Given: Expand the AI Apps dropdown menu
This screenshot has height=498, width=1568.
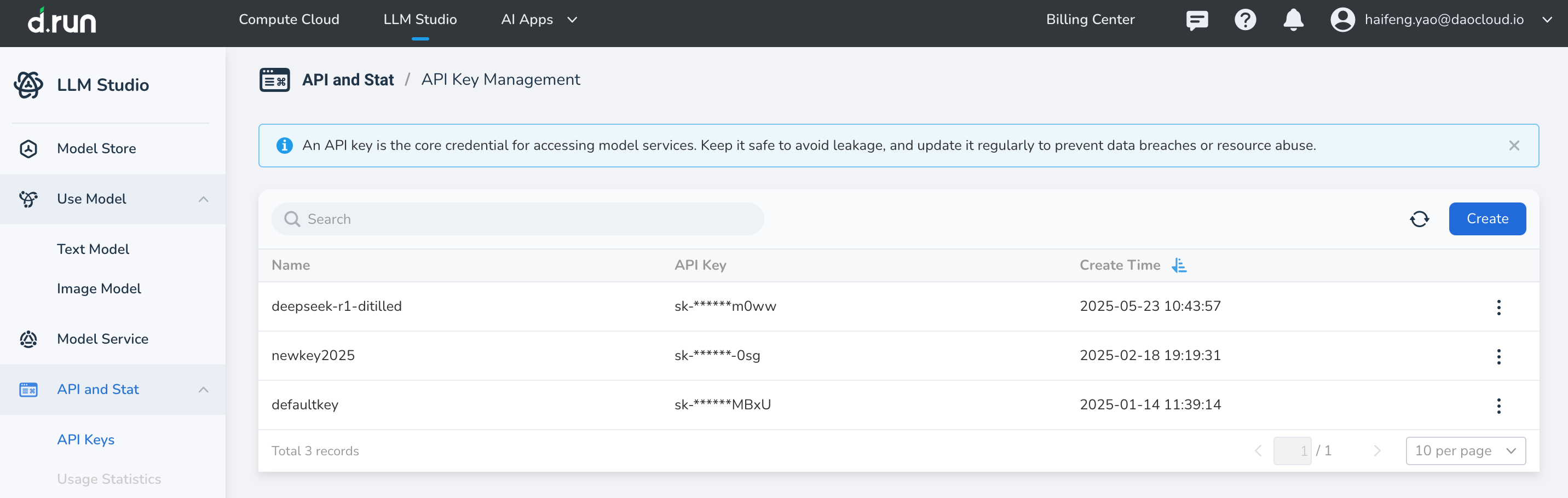Looking at the screenshot, I should pos(539,20).
